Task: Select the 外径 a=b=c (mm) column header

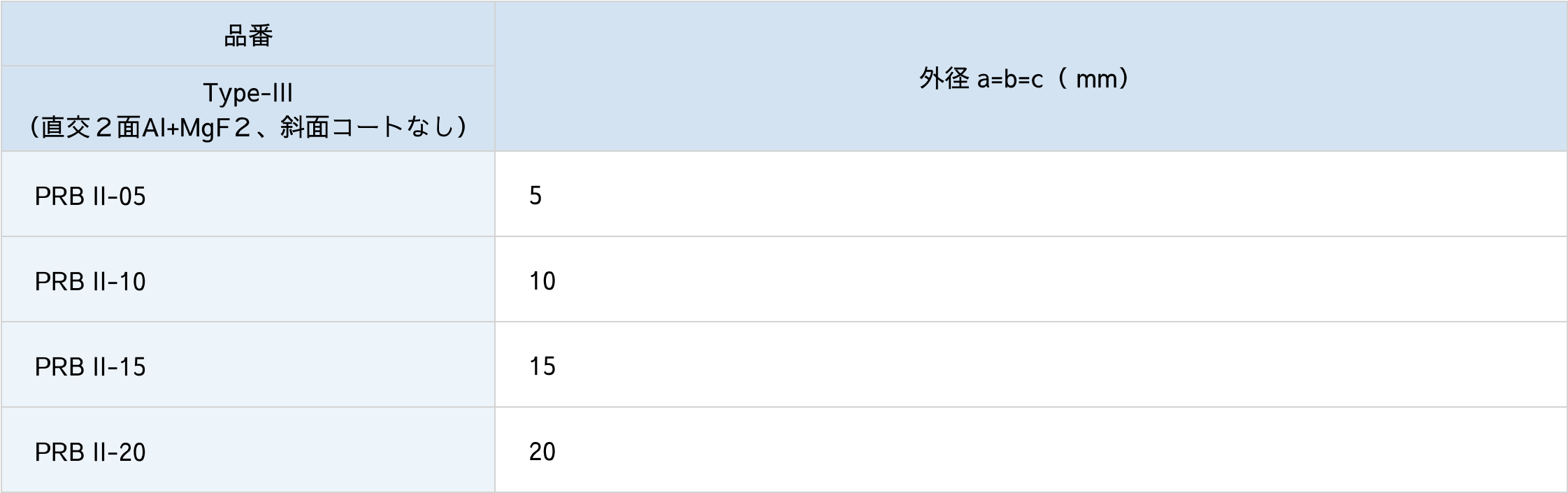Action: coord(1024,79)
